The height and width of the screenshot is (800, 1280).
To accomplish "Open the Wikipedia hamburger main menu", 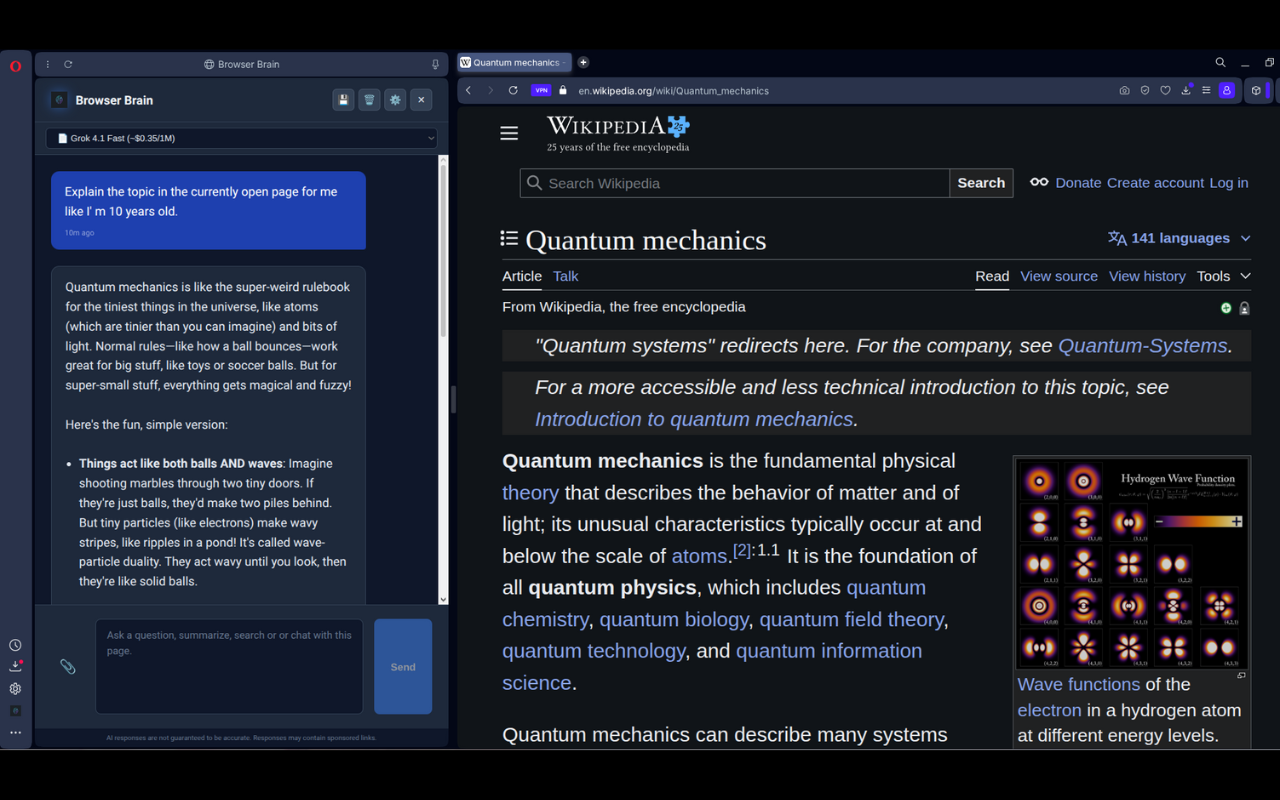I will [509, 133].
